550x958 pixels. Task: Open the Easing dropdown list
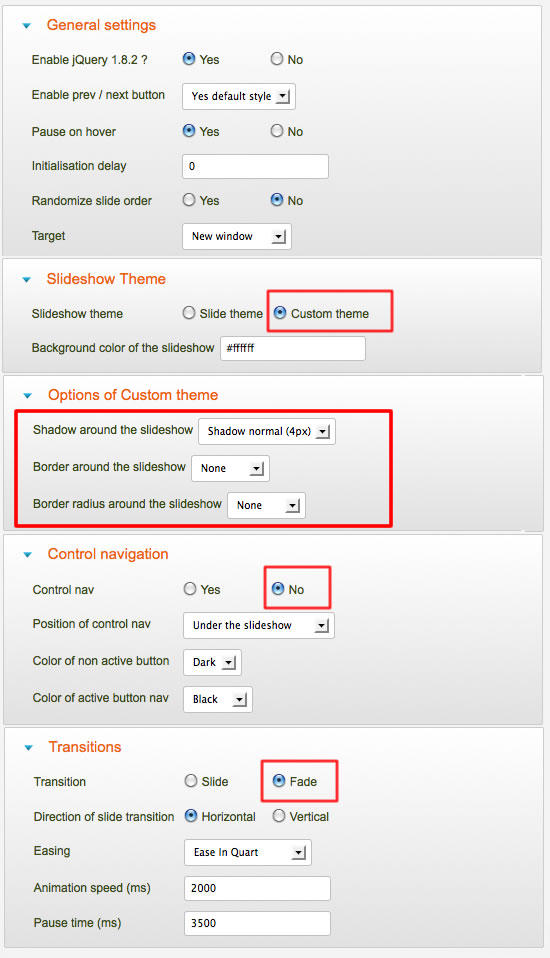tap(248, 852)
